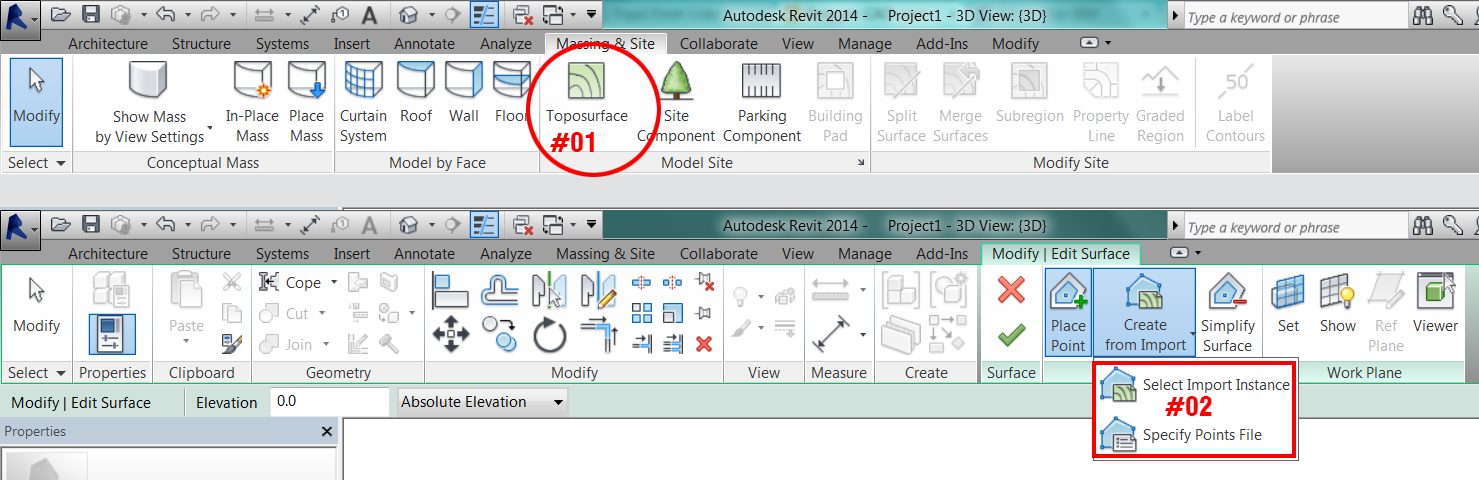Screen dimensions: 1479x480
Task: Click the Wall by face tool
Action: 464,92
